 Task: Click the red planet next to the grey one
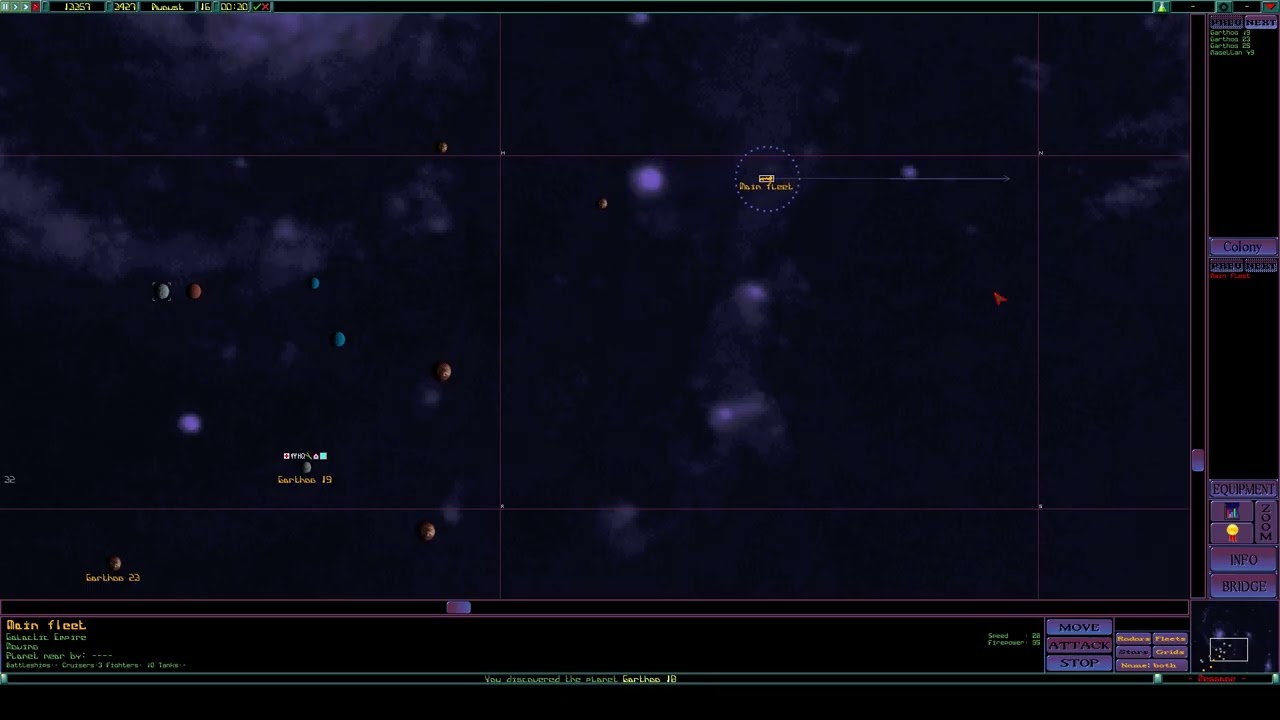point(195,291)
